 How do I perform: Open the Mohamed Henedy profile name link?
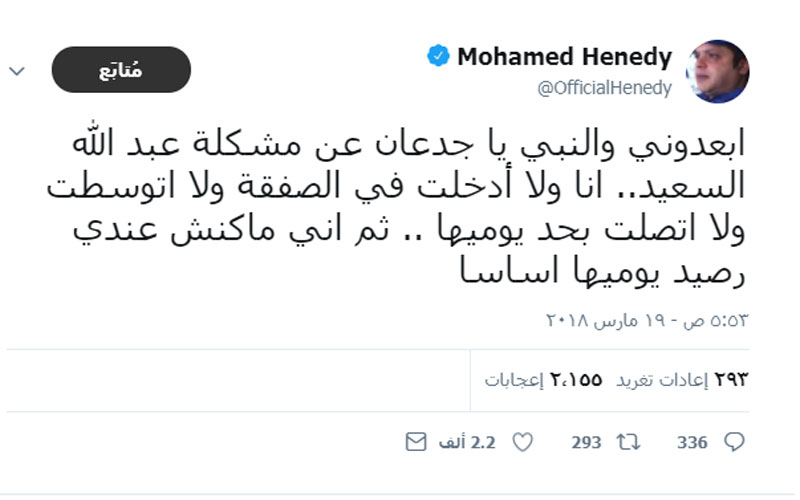(x=564, y=56)
